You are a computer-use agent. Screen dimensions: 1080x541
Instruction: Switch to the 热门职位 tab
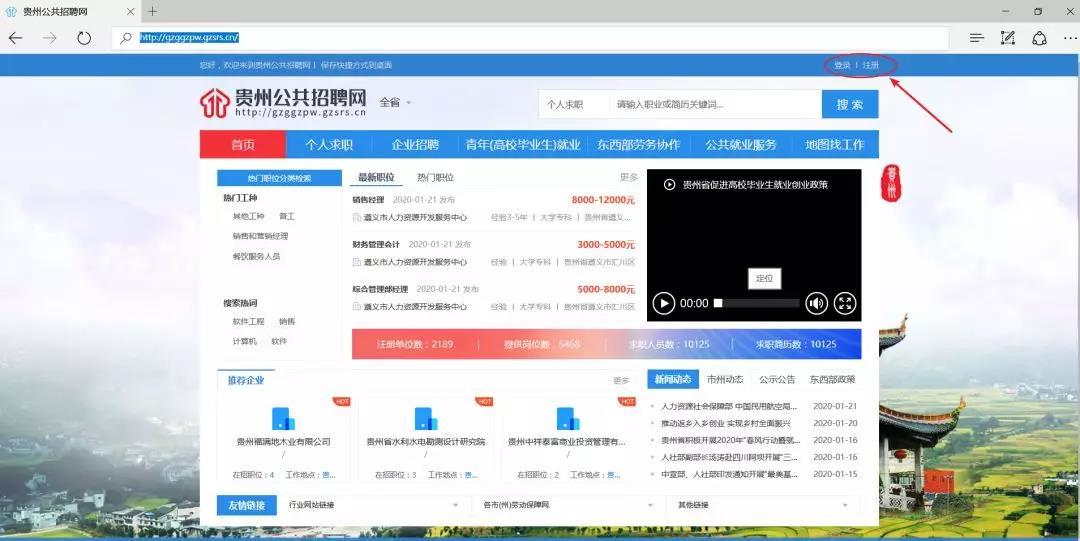tap(435, 178)
